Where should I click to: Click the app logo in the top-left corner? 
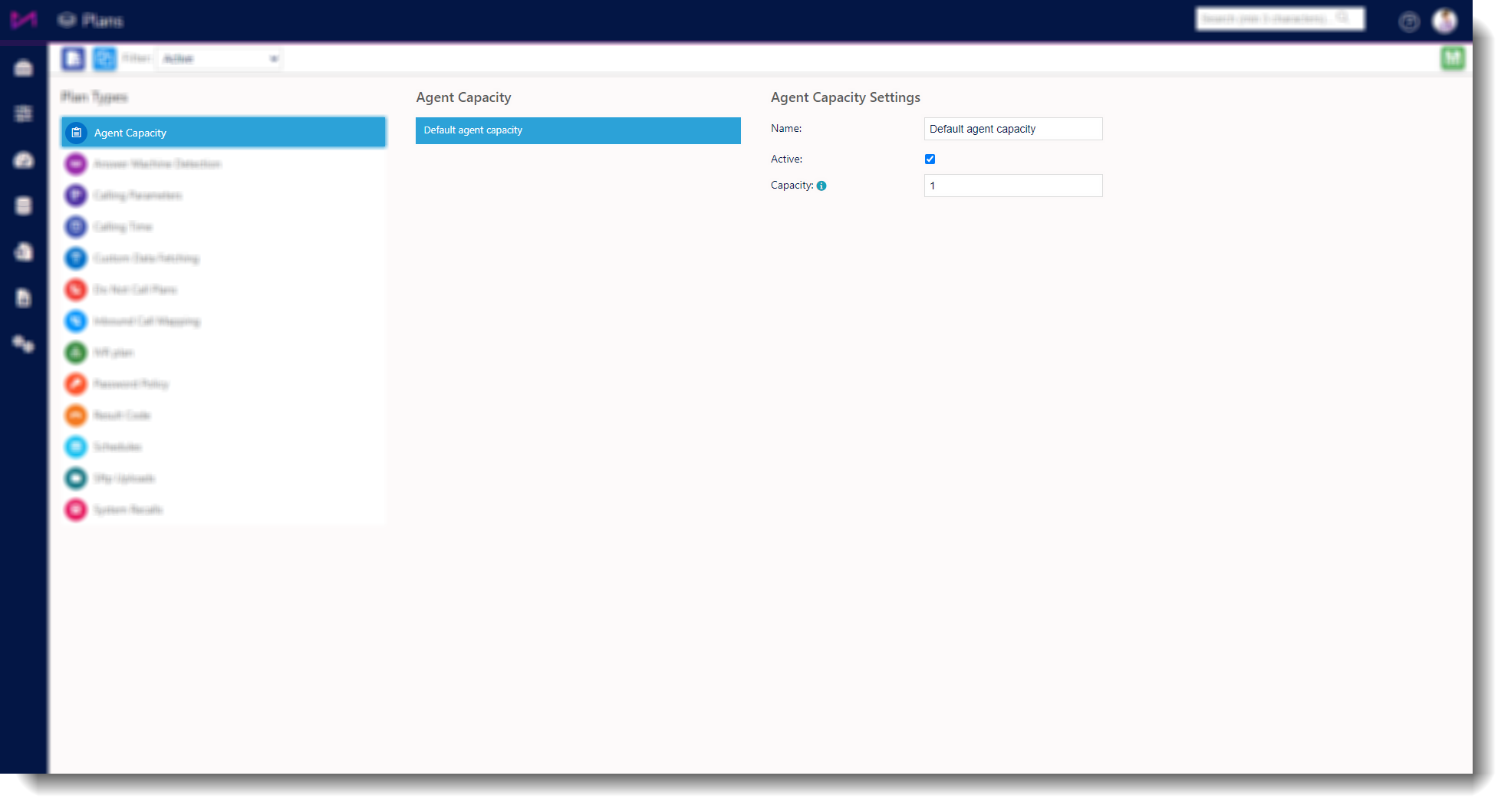tap(24, 20)
